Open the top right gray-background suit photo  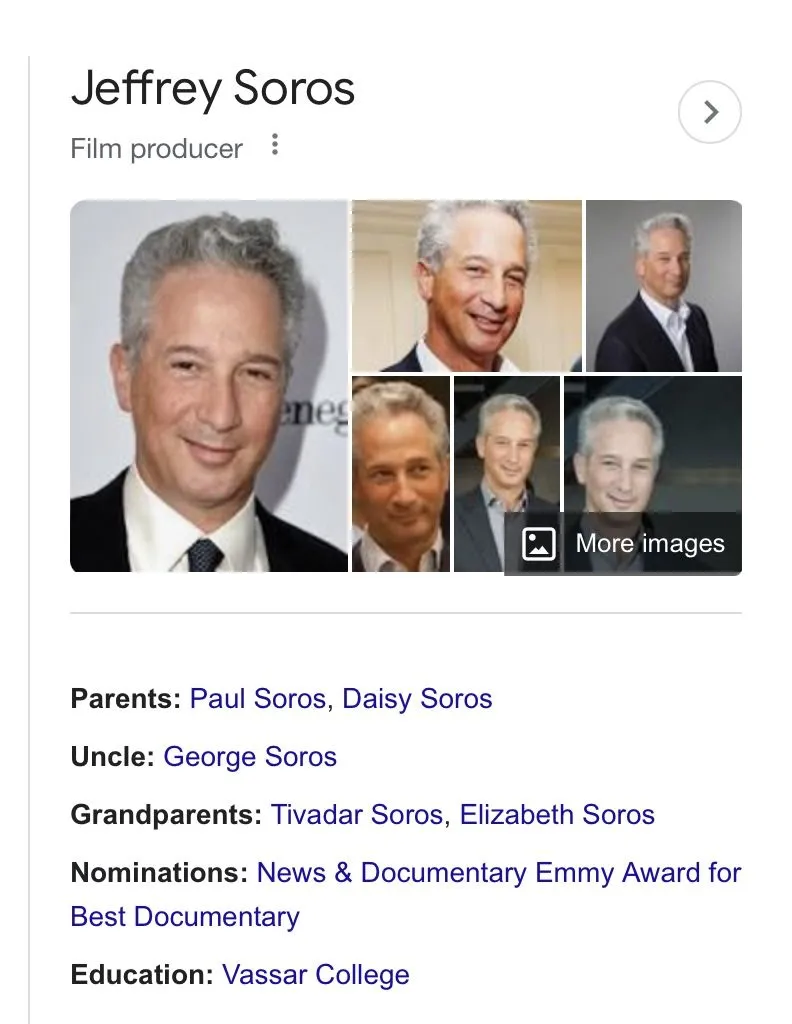pyautogui.click(x=664, y=286)
